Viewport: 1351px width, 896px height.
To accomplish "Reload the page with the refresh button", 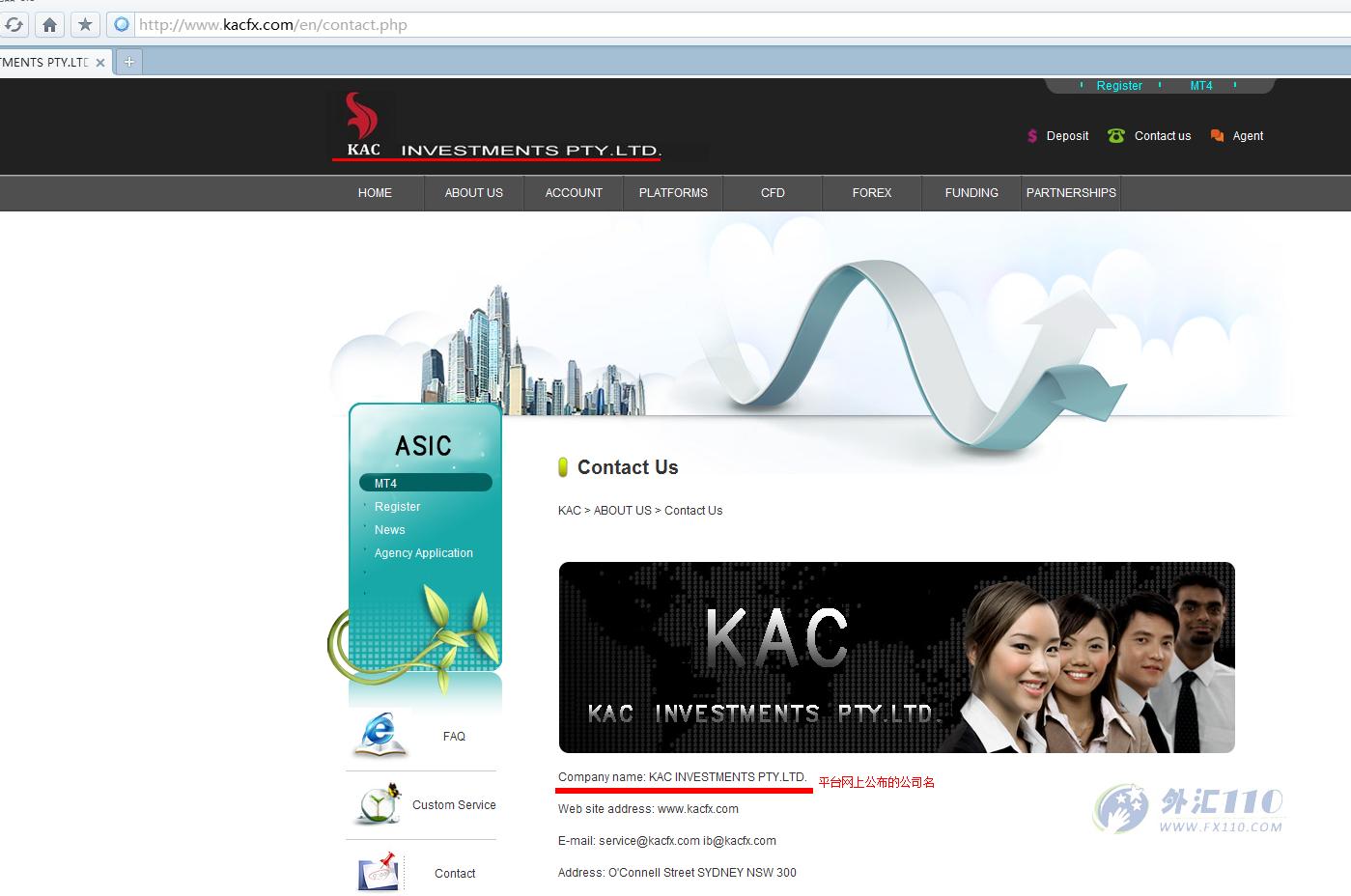I will (x=14, y=24).
